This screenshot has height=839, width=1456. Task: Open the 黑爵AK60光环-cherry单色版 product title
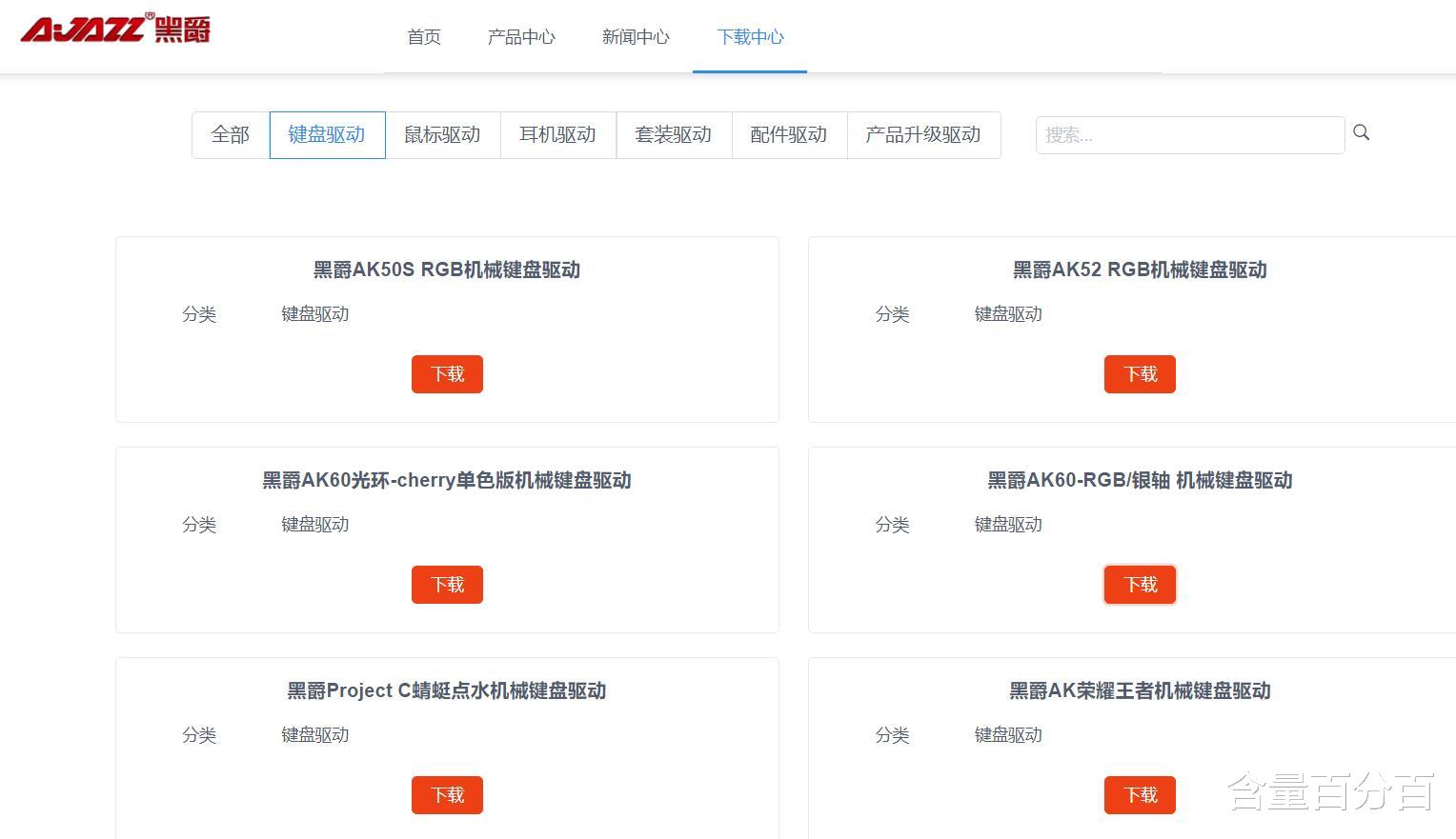point(447,480)
